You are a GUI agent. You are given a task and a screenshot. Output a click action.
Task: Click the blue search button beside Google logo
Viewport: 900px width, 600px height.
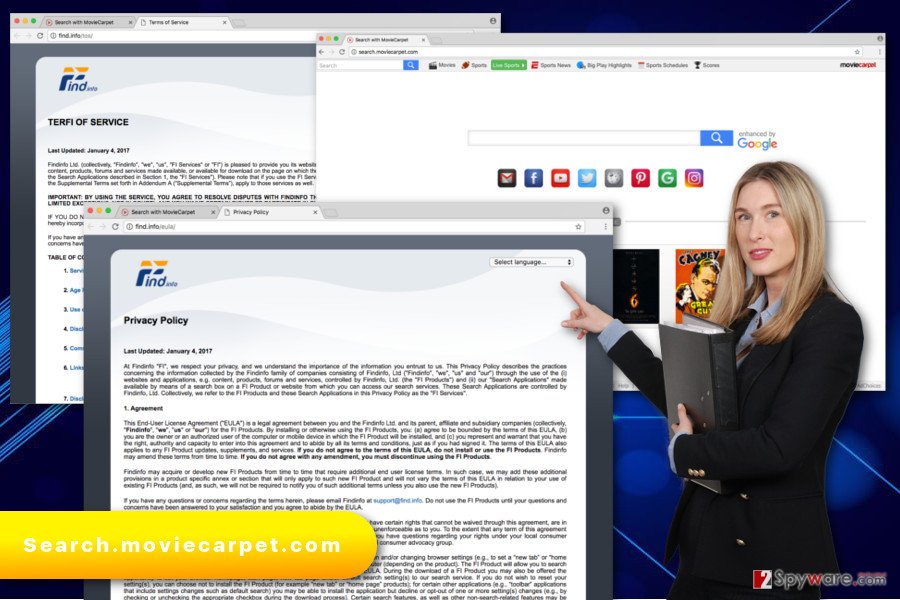pyautogui.click(x=716, y=138)
